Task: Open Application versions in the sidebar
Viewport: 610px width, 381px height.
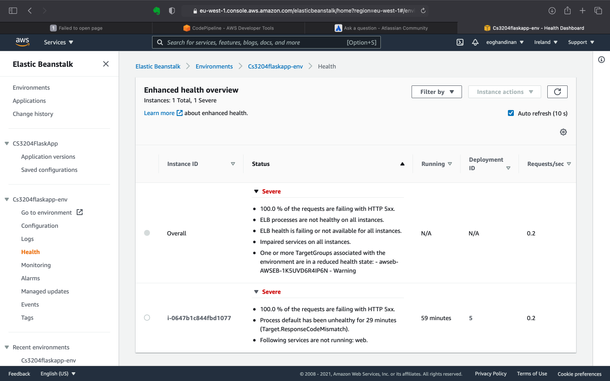Action: pyautogui.click(x=48, y=156)
